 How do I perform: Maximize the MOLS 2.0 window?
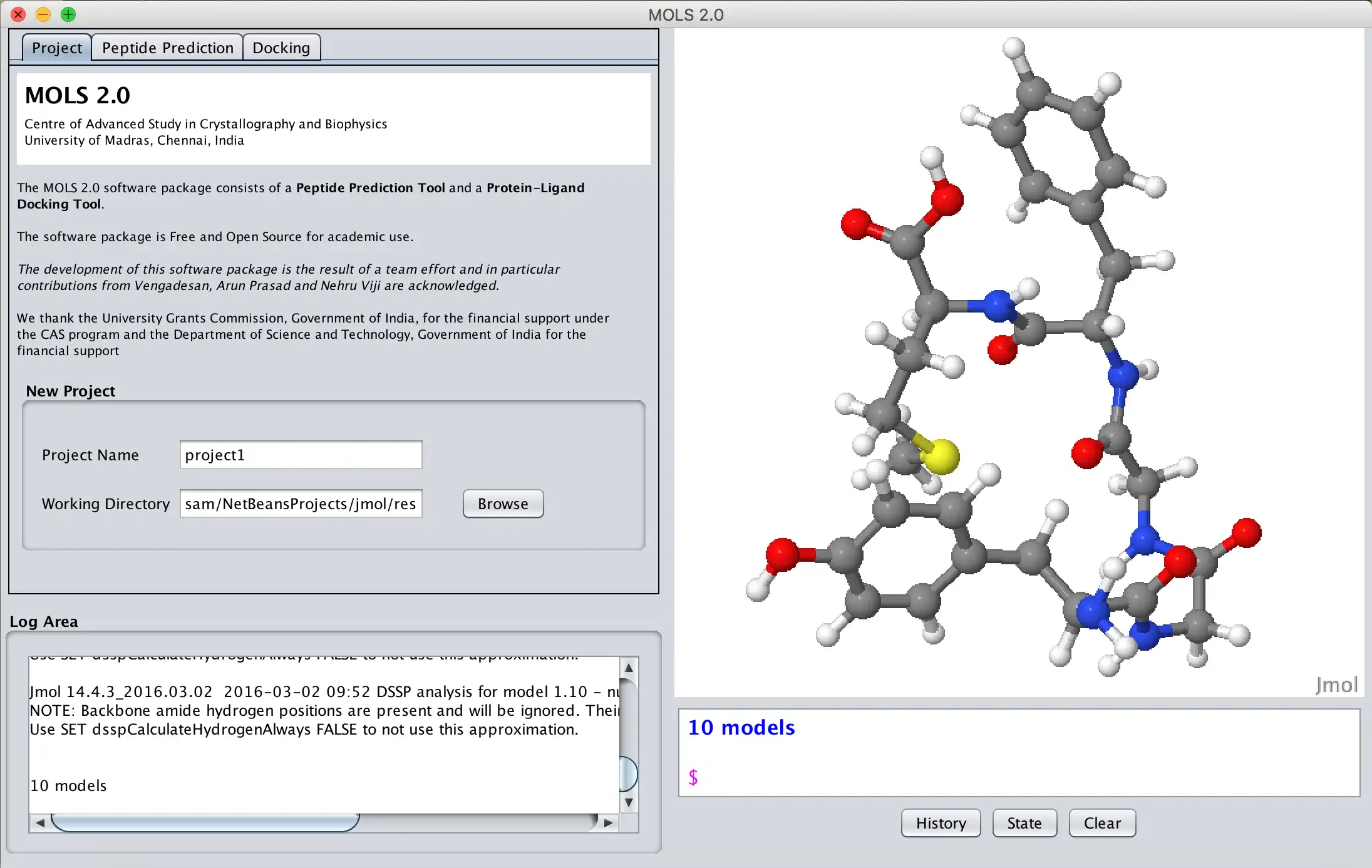click(68, 14)
